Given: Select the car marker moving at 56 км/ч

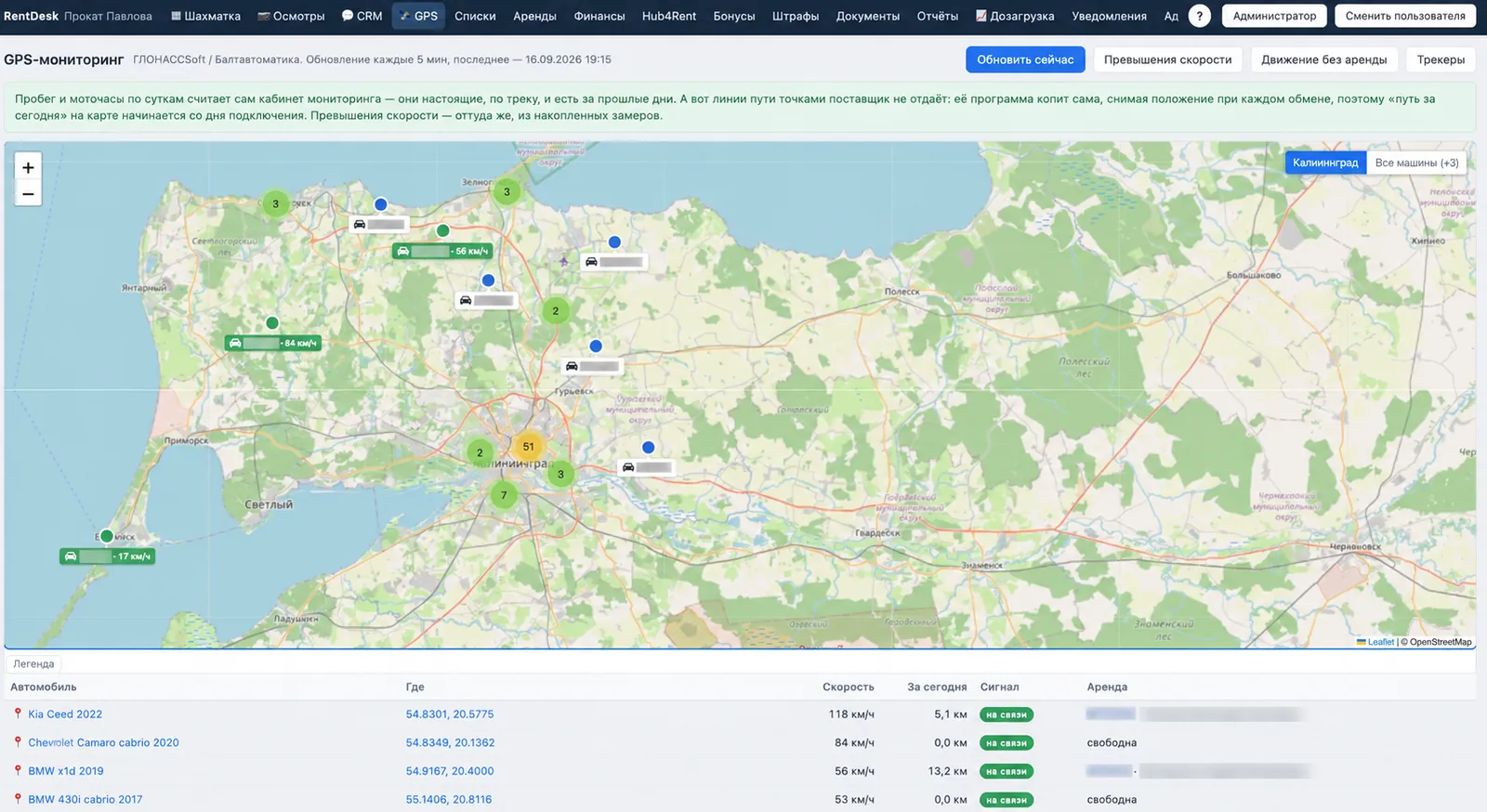Looking at the screenshot, I should 442,251.
